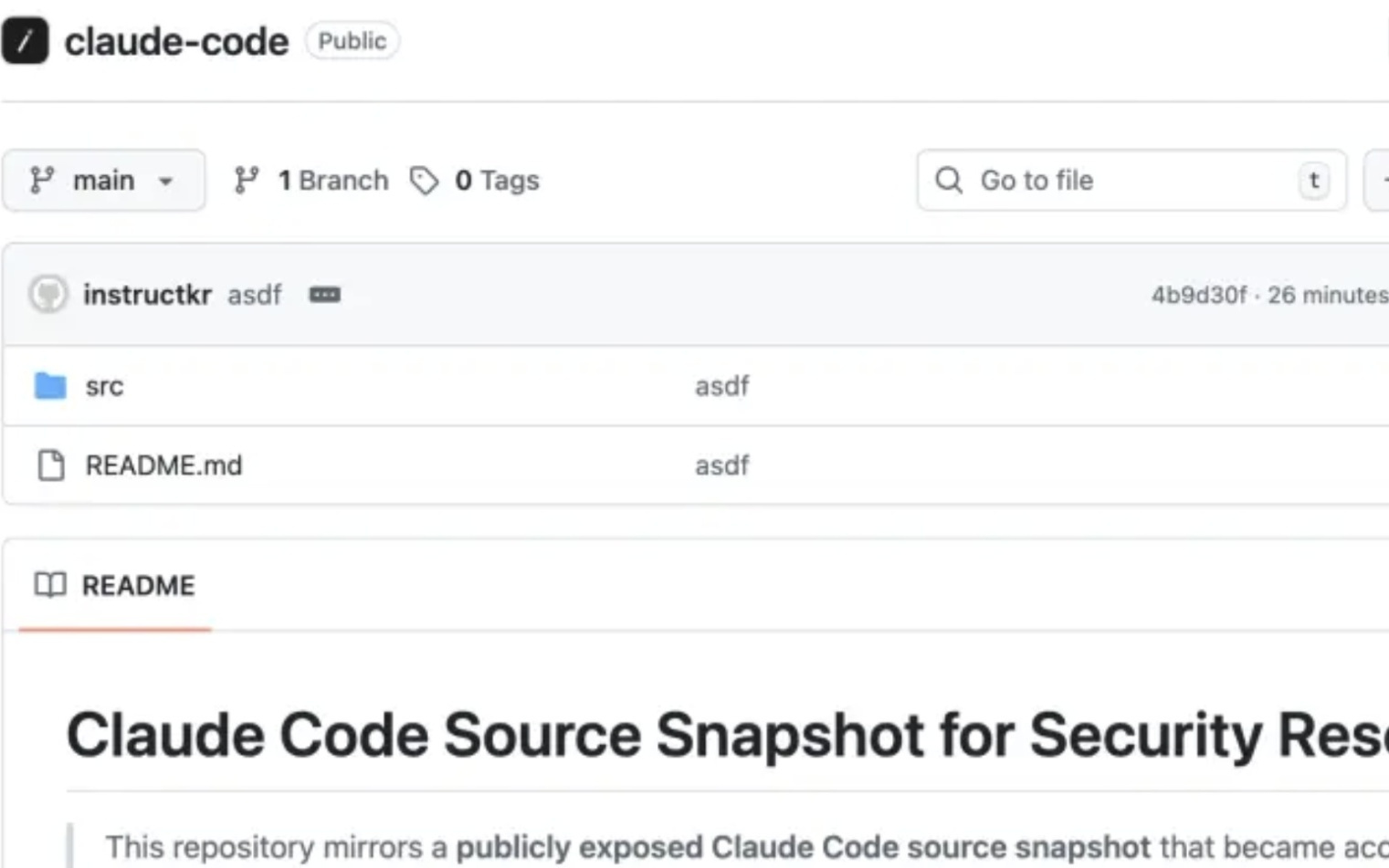
Task: Click the branch icon beside 1 Branch
Action: [247, 181]
